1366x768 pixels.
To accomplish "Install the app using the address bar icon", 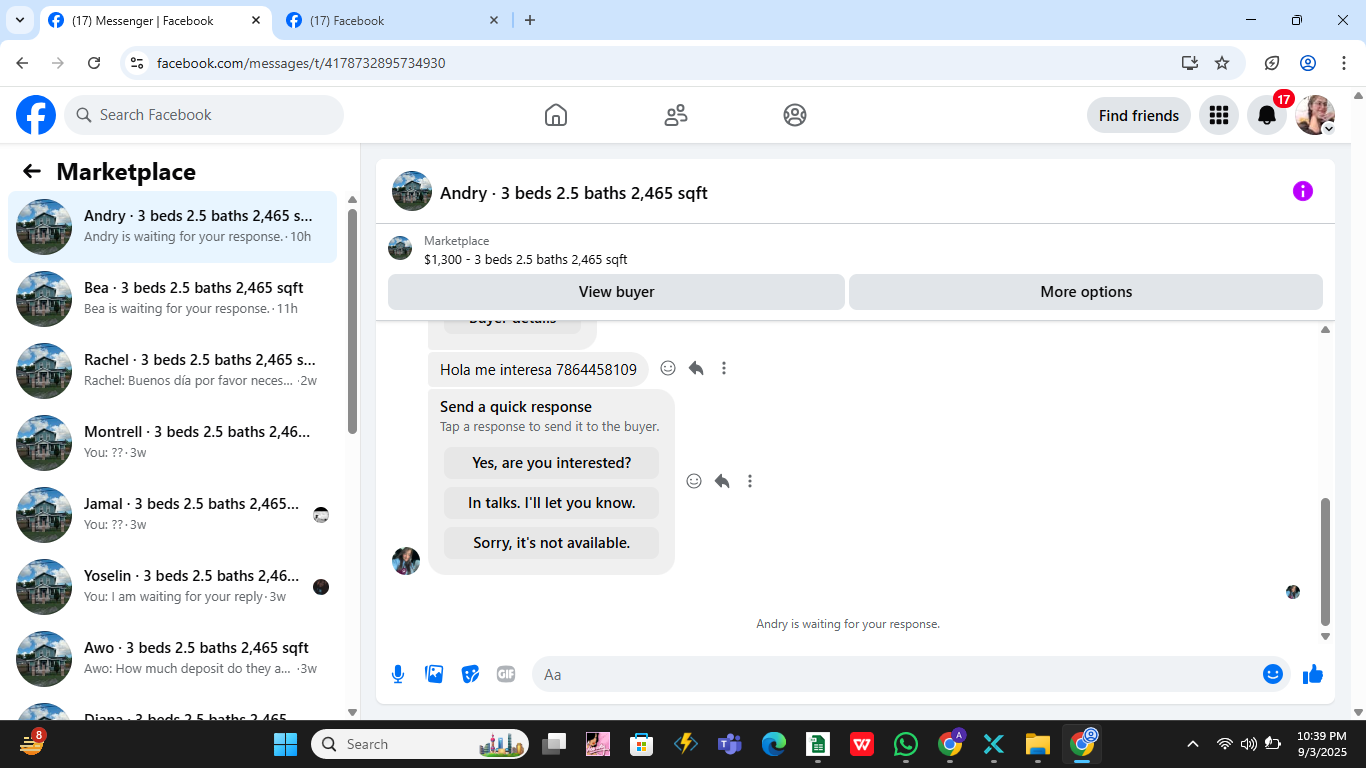I will (x=1189, y=63).
